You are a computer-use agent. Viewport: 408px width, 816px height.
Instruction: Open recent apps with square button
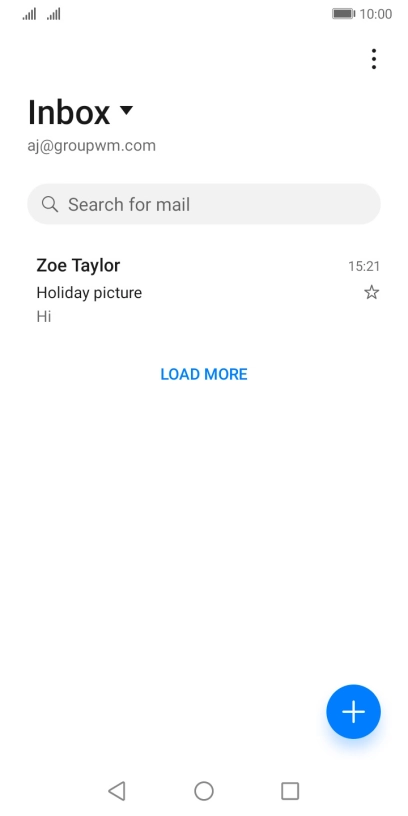pos(290,790)
